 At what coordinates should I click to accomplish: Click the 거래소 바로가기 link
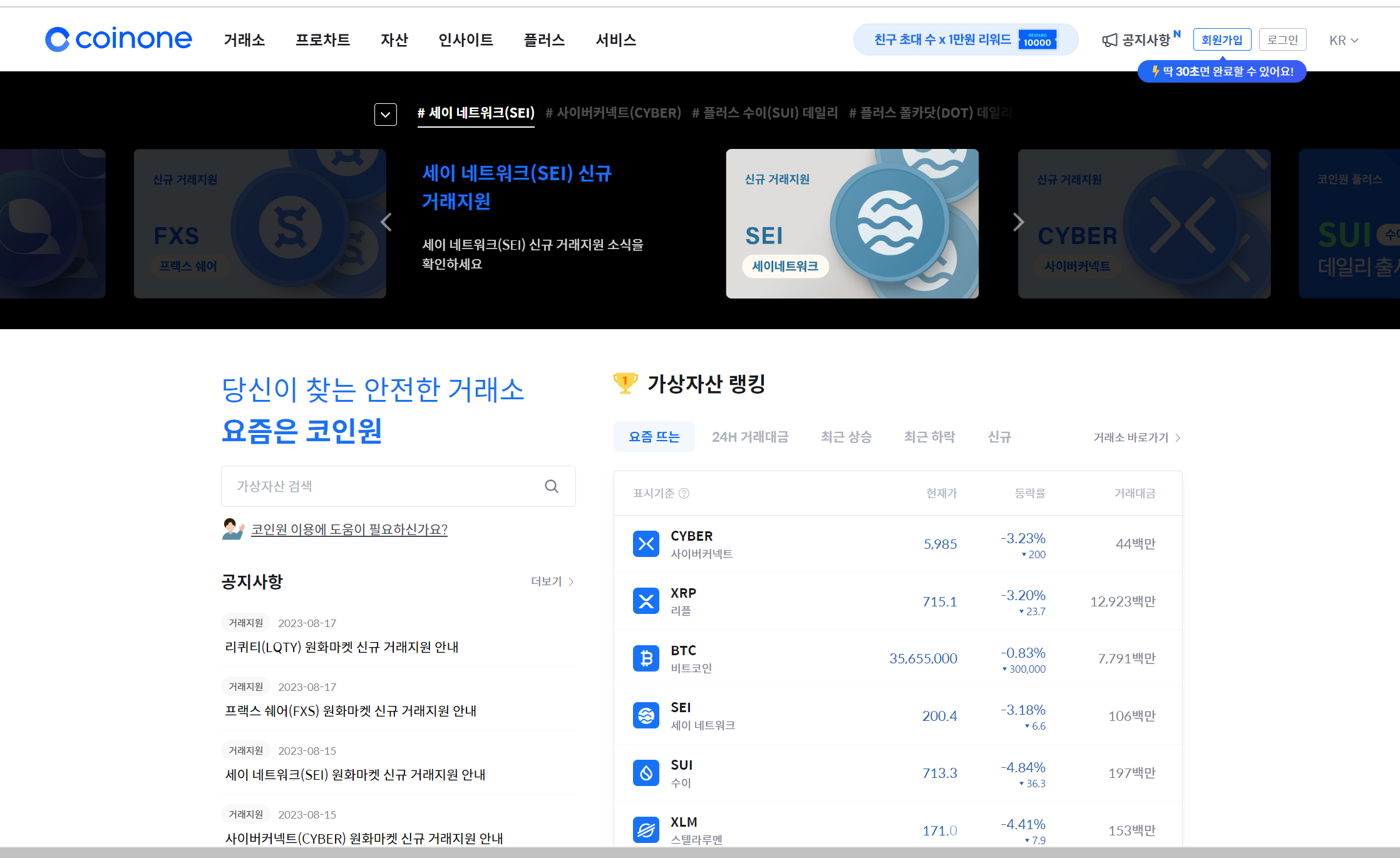(1136, 437)
